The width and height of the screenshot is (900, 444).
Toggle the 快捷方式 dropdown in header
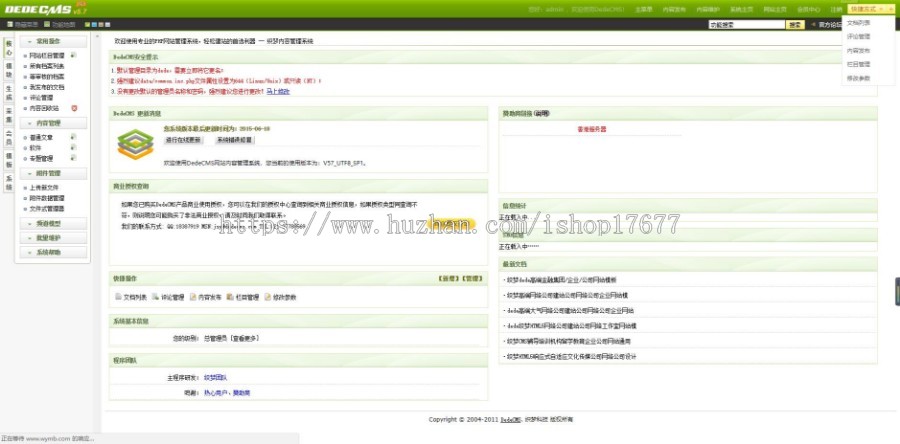tap(871, 9)
